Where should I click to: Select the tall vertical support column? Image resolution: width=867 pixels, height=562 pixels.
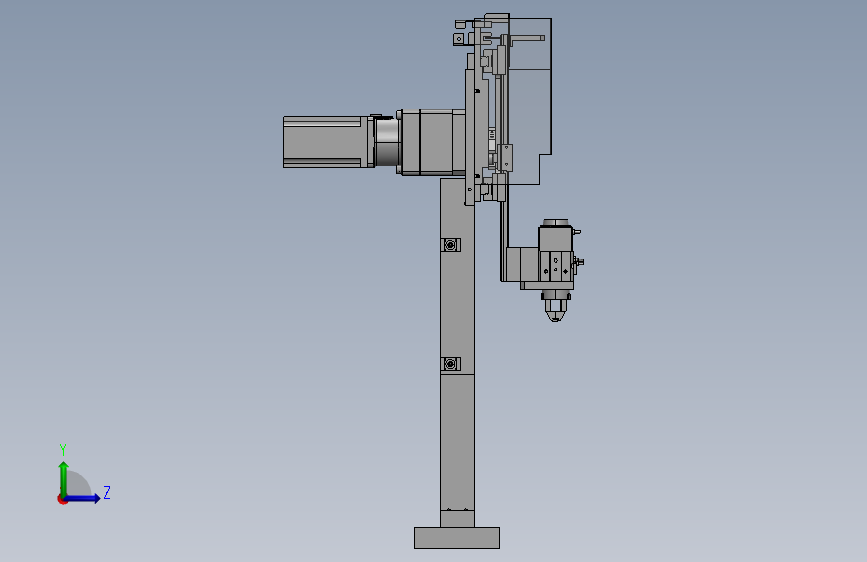(457, 352)
